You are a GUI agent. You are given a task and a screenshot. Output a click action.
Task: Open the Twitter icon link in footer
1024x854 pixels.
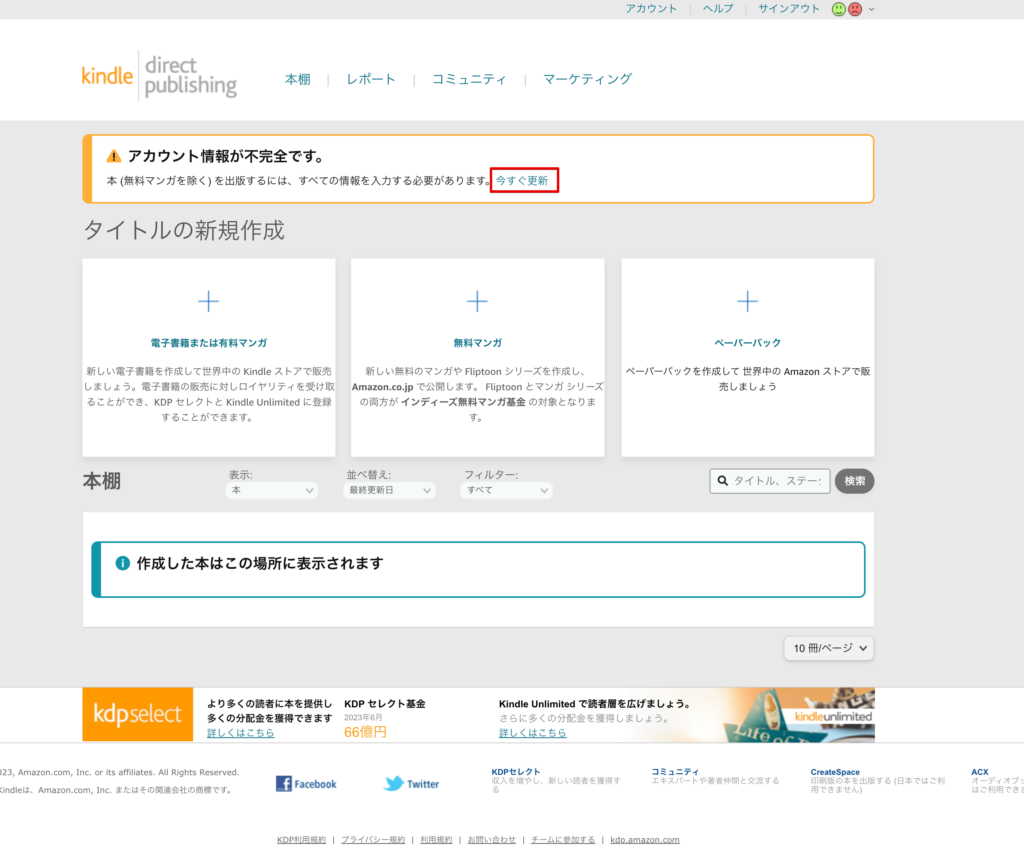coord(411,784)
